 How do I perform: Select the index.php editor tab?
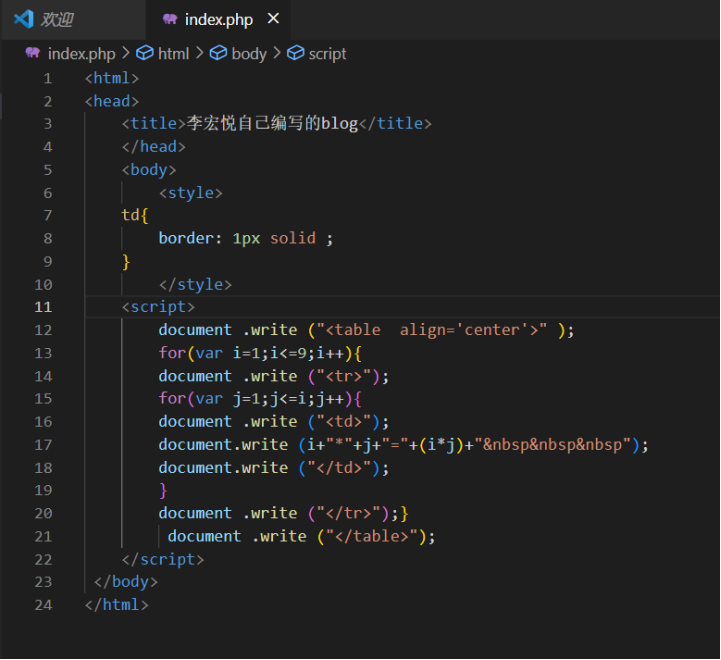pyautogui.click(x=218, y=19)
